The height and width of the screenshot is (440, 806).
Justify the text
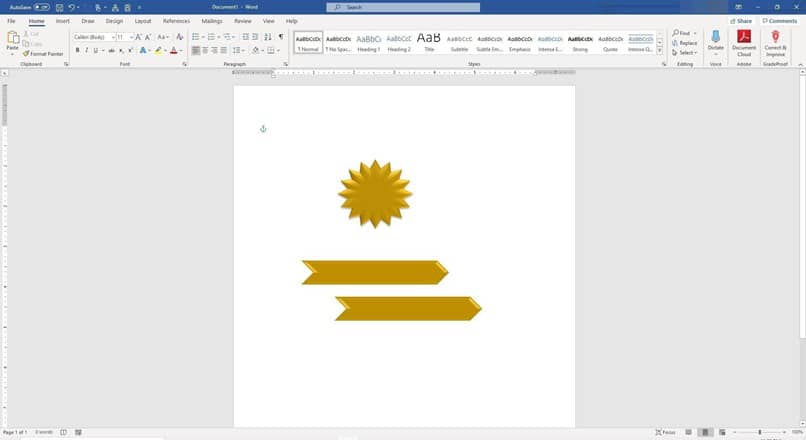click(224, 50)
